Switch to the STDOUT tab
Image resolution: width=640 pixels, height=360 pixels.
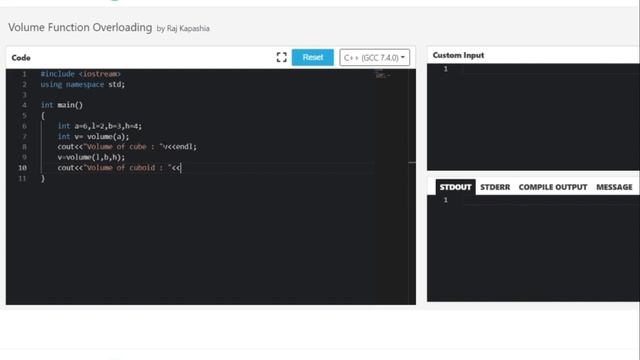coord(455,187)
